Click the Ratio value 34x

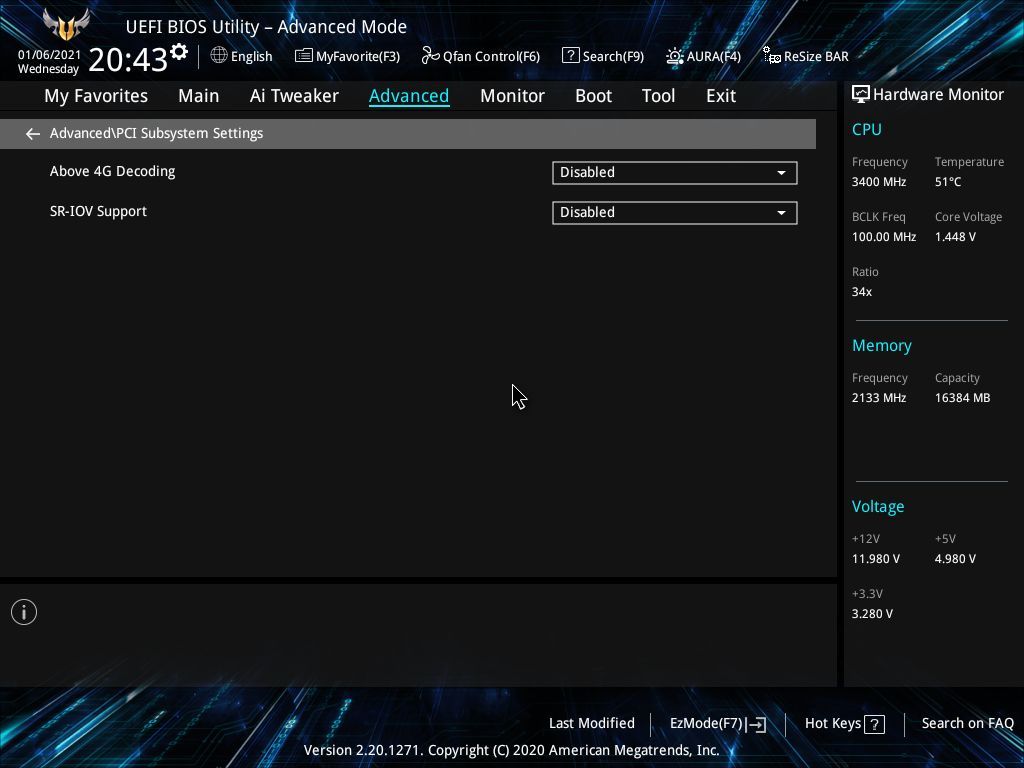coord(861,292)
